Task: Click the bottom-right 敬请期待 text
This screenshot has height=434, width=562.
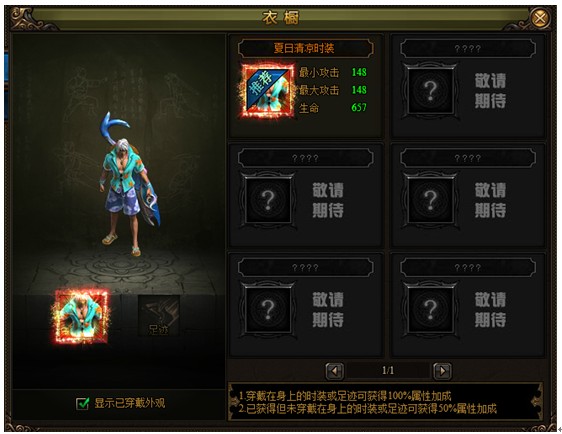Action: tap(490, 309)
